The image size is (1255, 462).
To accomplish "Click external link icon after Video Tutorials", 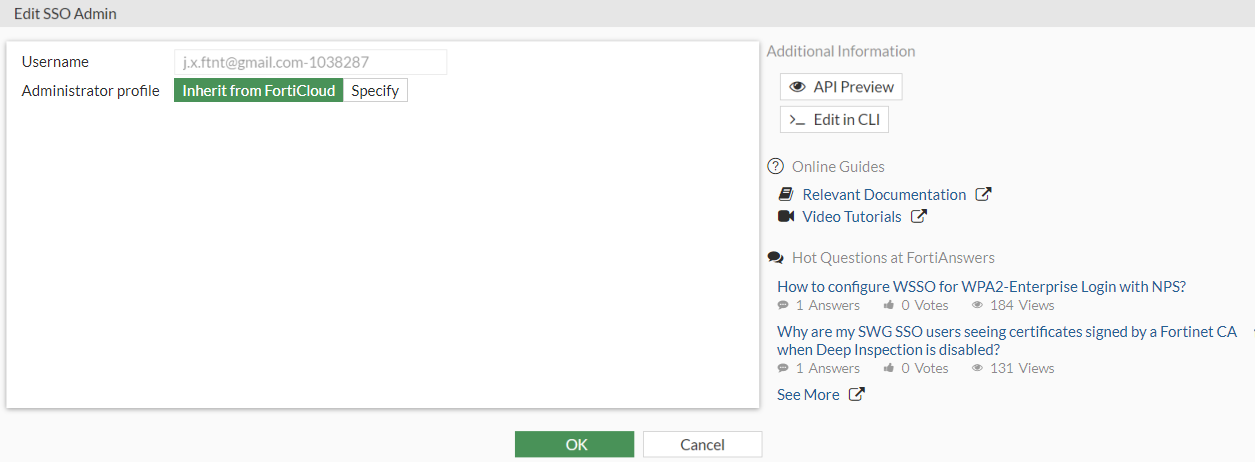I will click(x=918, y=217).
